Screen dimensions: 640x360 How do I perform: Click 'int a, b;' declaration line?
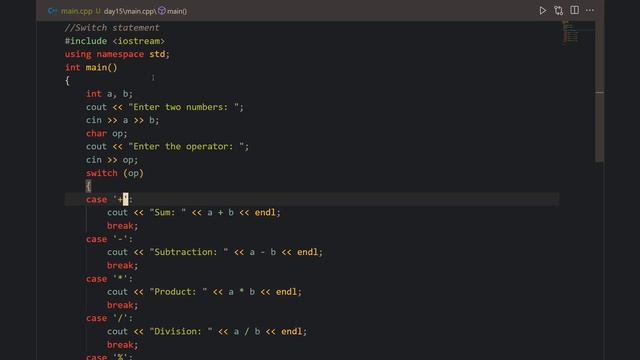[x=109, y=94]
